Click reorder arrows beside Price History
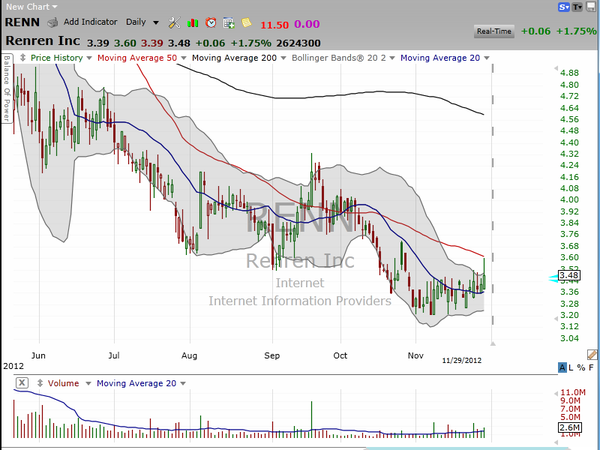600x450 pixels. click(x=23, y=58)
